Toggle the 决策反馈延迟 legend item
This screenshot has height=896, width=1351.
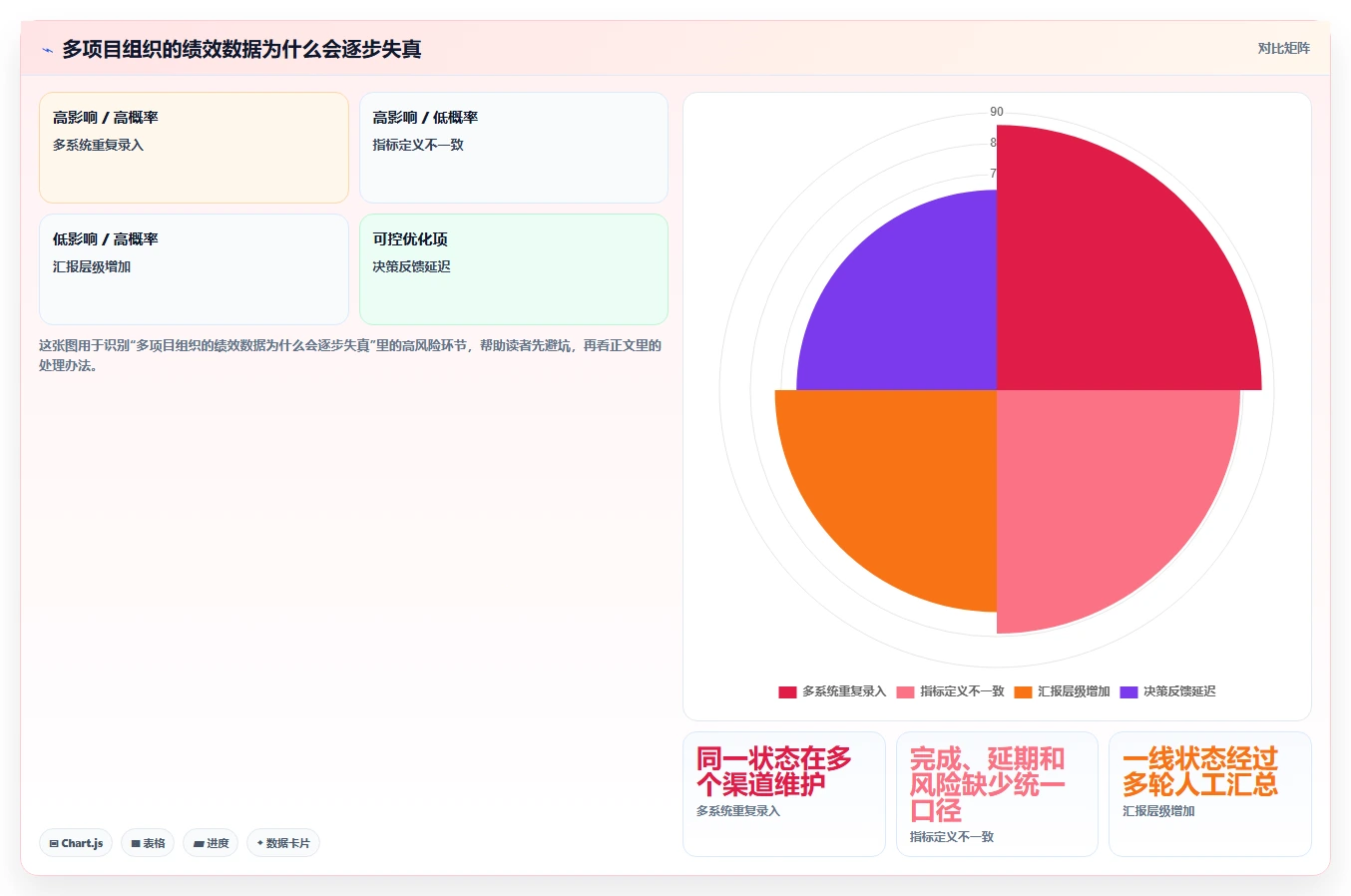pos(1167,691)
